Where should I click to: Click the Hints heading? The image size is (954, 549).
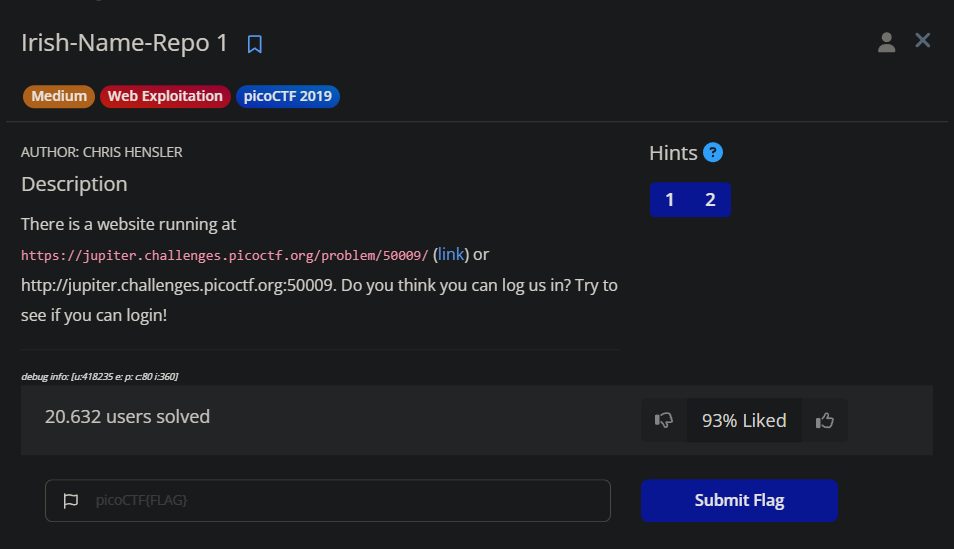673,153
